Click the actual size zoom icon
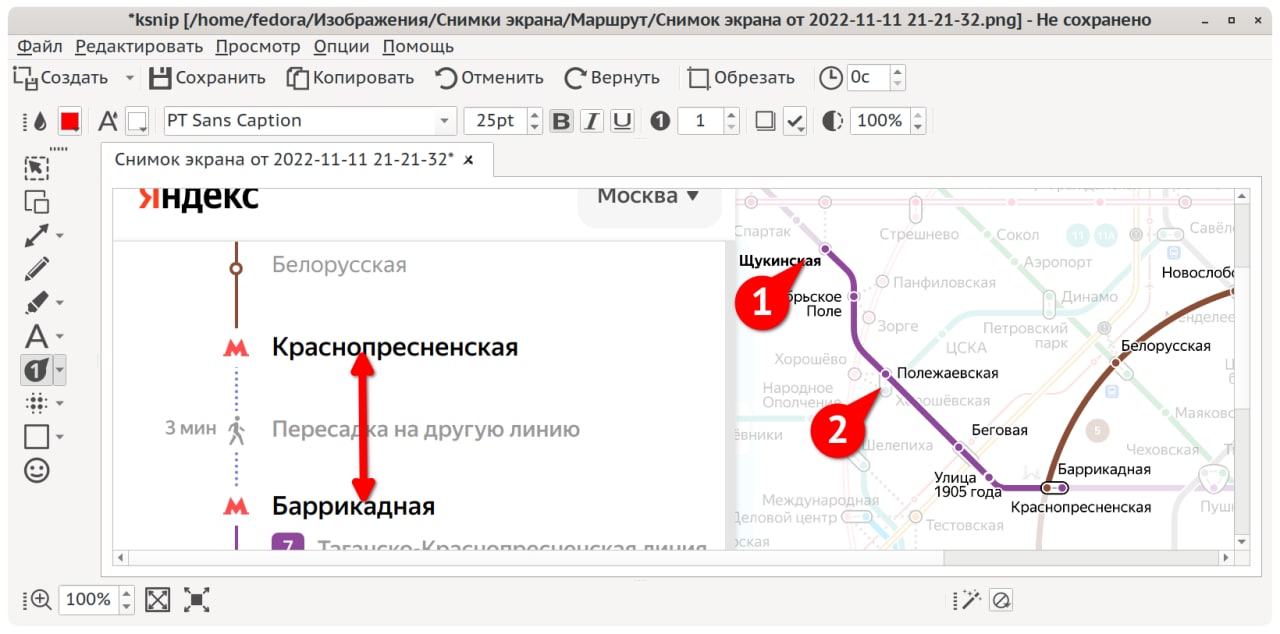Viewport: 1280px width, 634px height. pos(196,600)
